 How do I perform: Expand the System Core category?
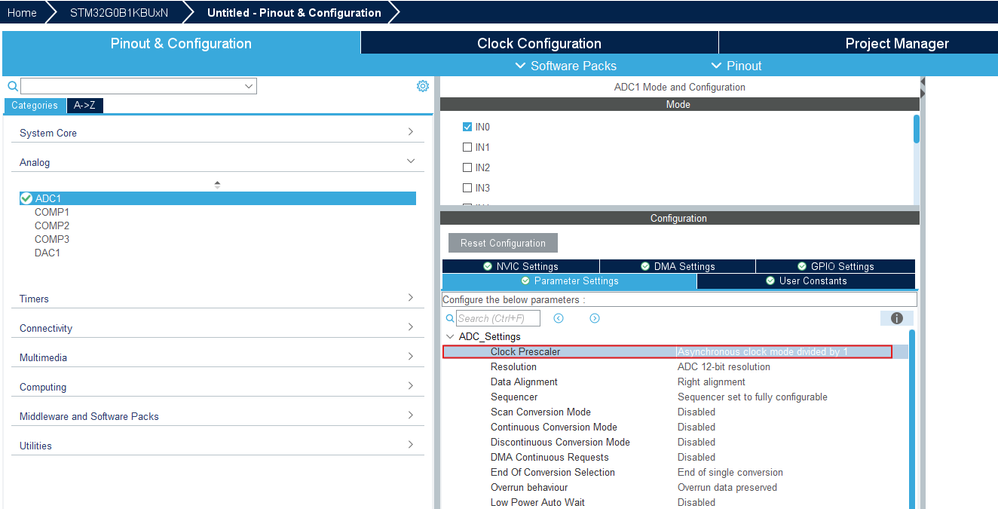pos(411,132)
